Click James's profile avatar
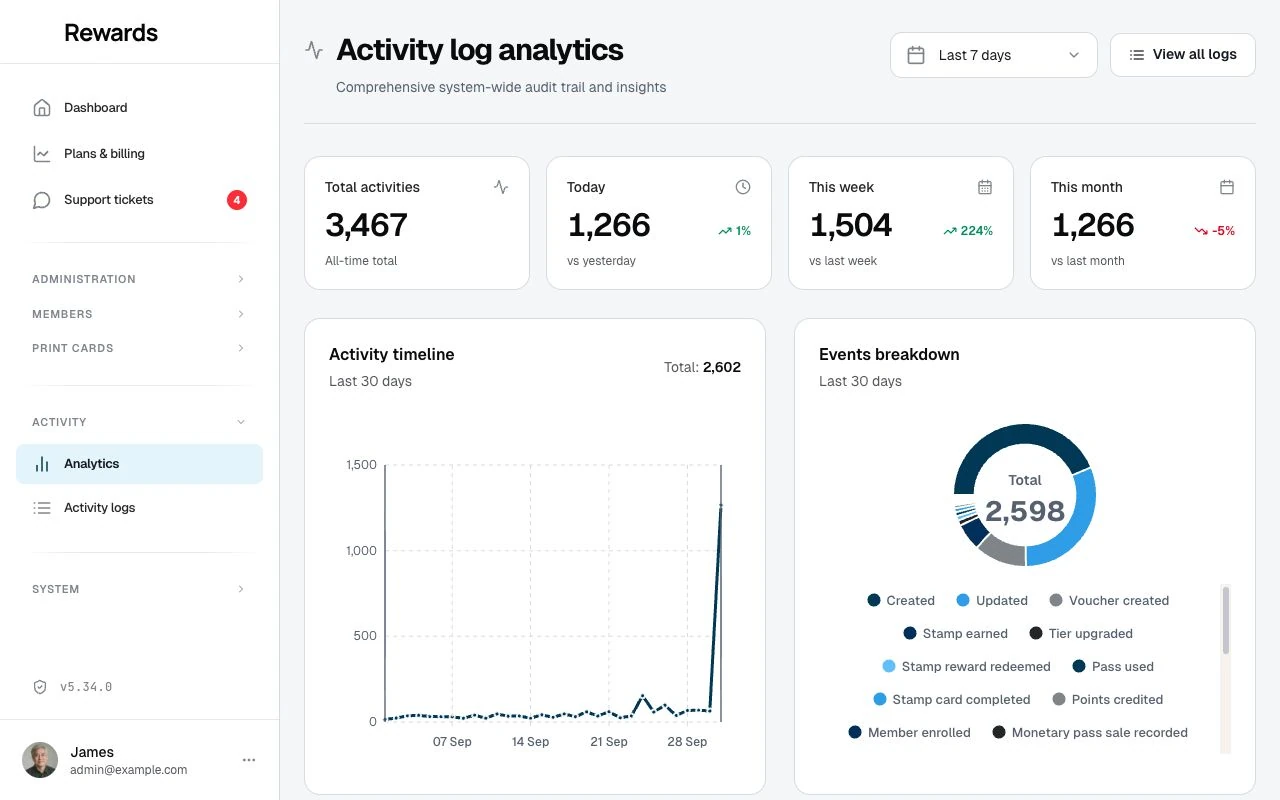This screenshot has width=1280, height=800. coord(40,760)
